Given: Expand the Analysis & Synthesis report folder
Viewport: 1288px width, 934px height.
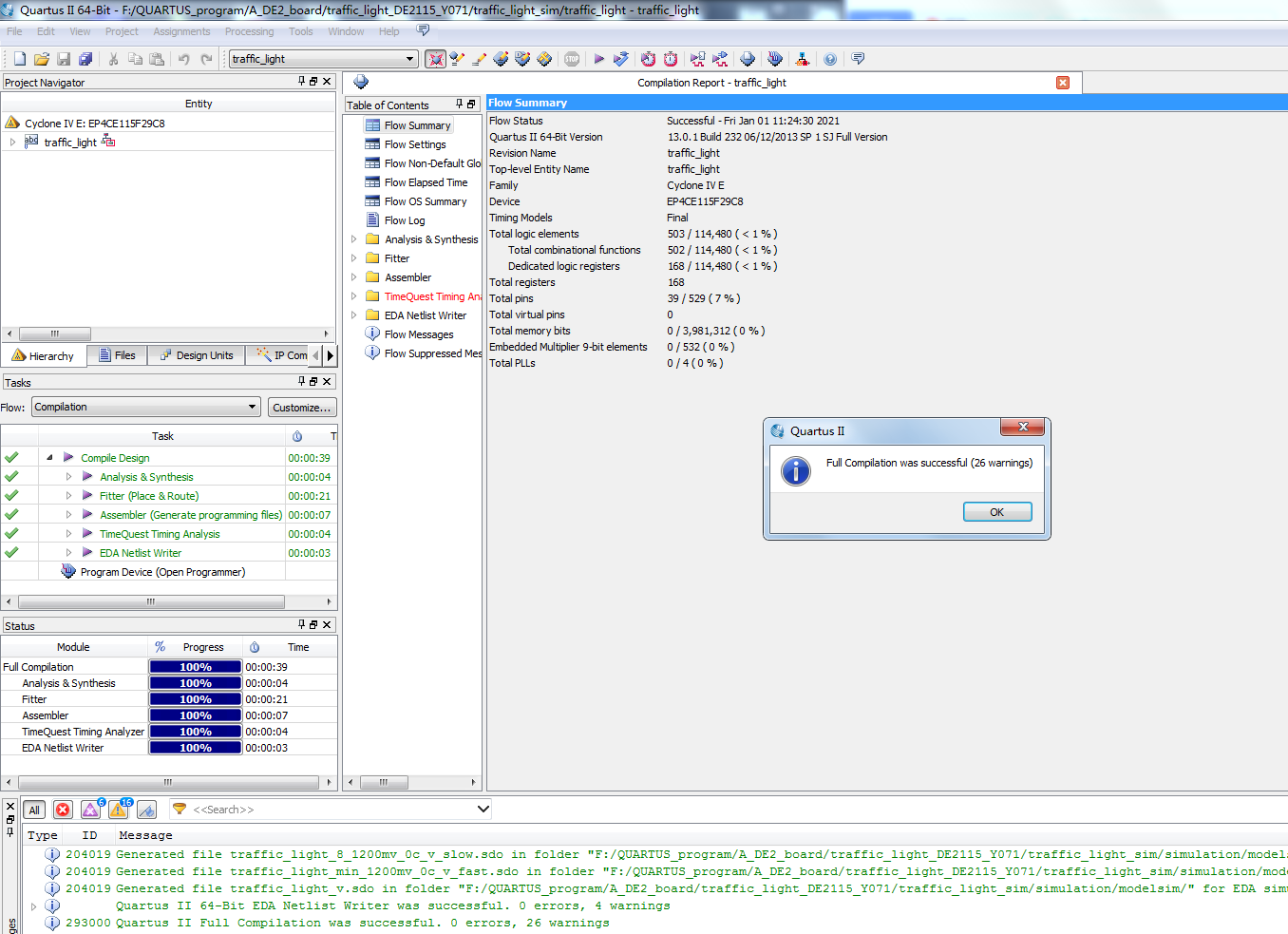Looking at the screenshot, I should tap(354, 239).
